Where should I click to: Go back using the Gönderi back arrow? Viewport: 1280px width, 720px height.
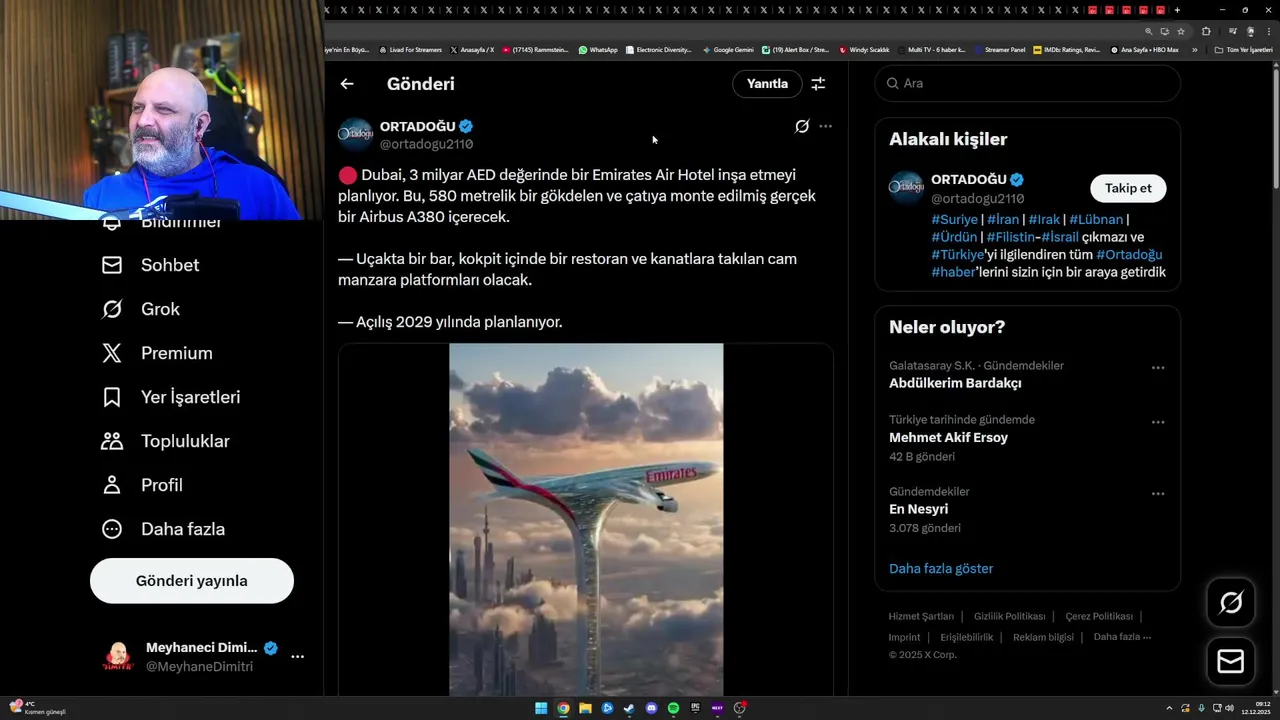(x=347, y=84)
